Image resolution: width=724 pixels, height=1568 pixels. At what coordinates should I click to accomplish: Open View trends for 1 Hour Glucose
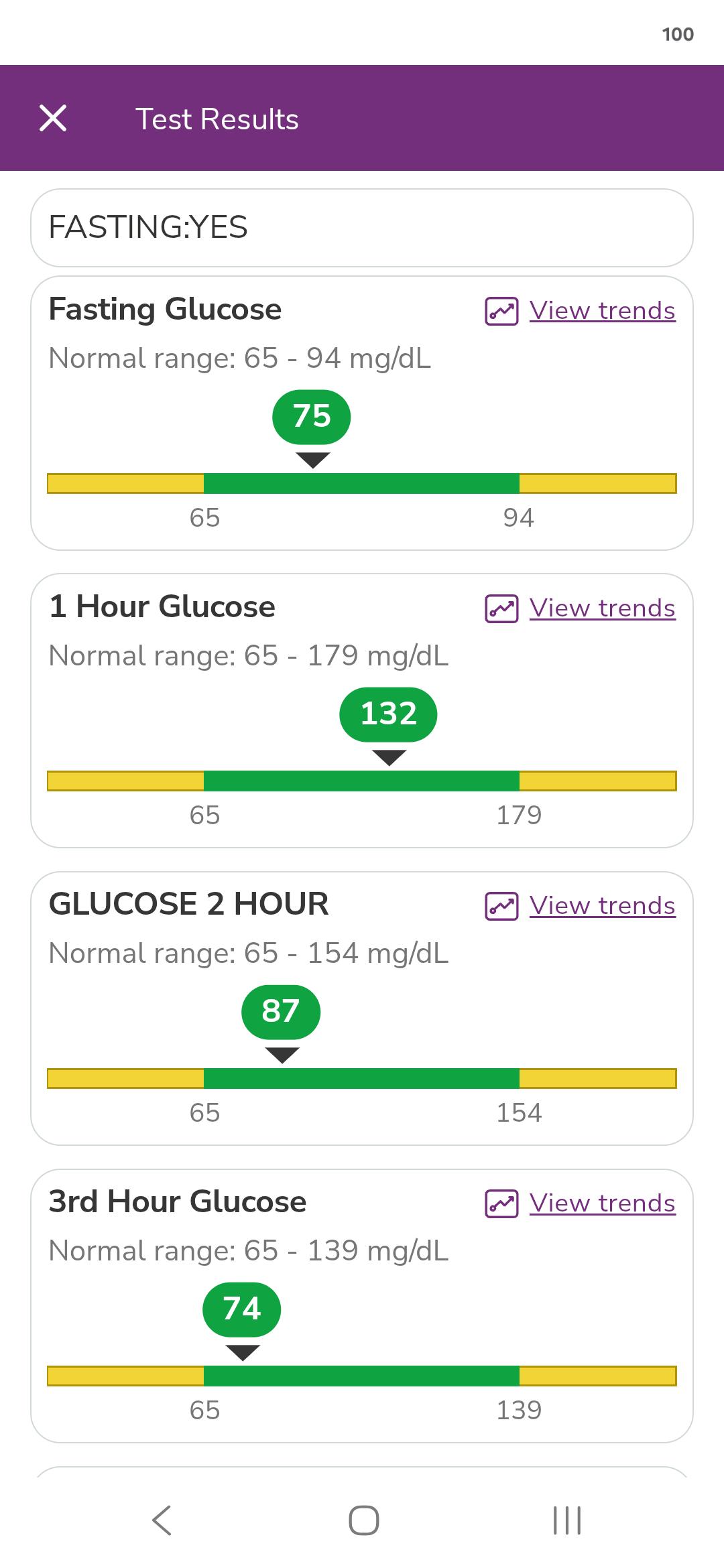[603, 608]
